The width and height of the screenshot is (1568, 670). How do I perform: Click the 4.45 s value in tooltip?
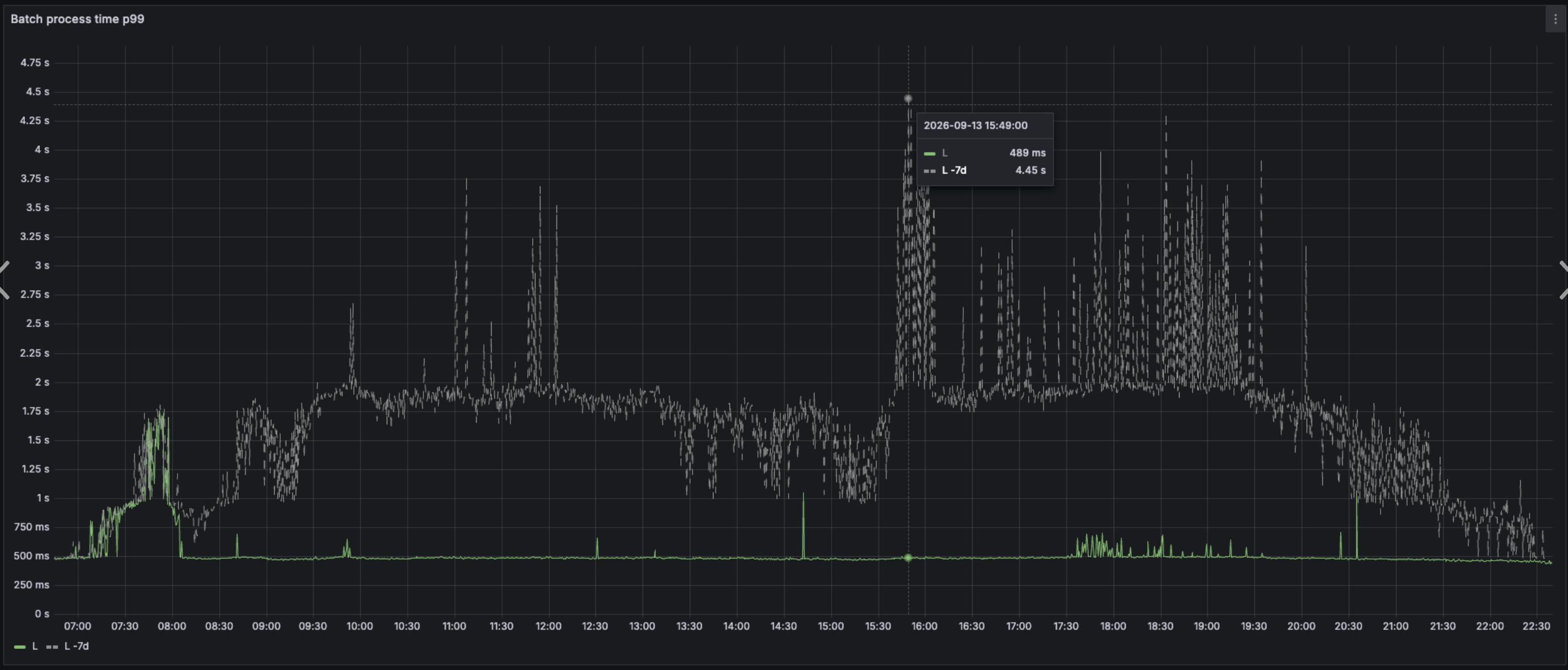(1030, 170)
